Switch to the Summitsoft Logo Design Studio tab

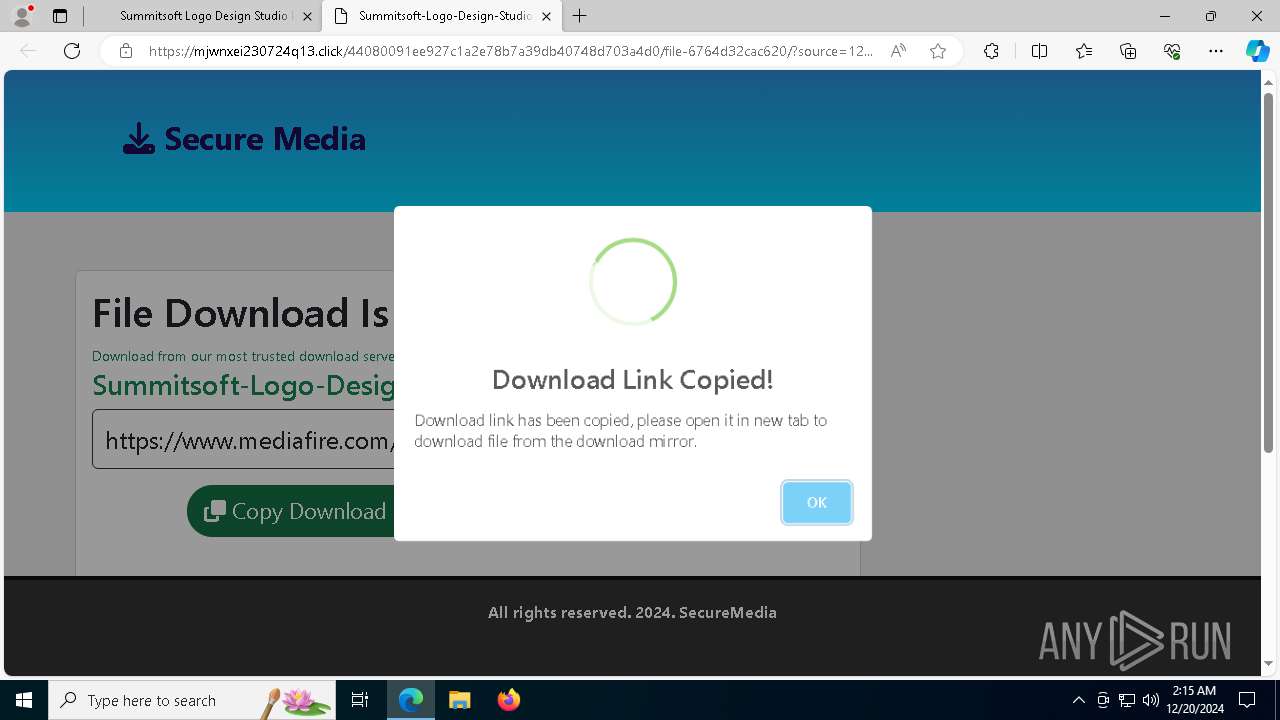(203, 16)
